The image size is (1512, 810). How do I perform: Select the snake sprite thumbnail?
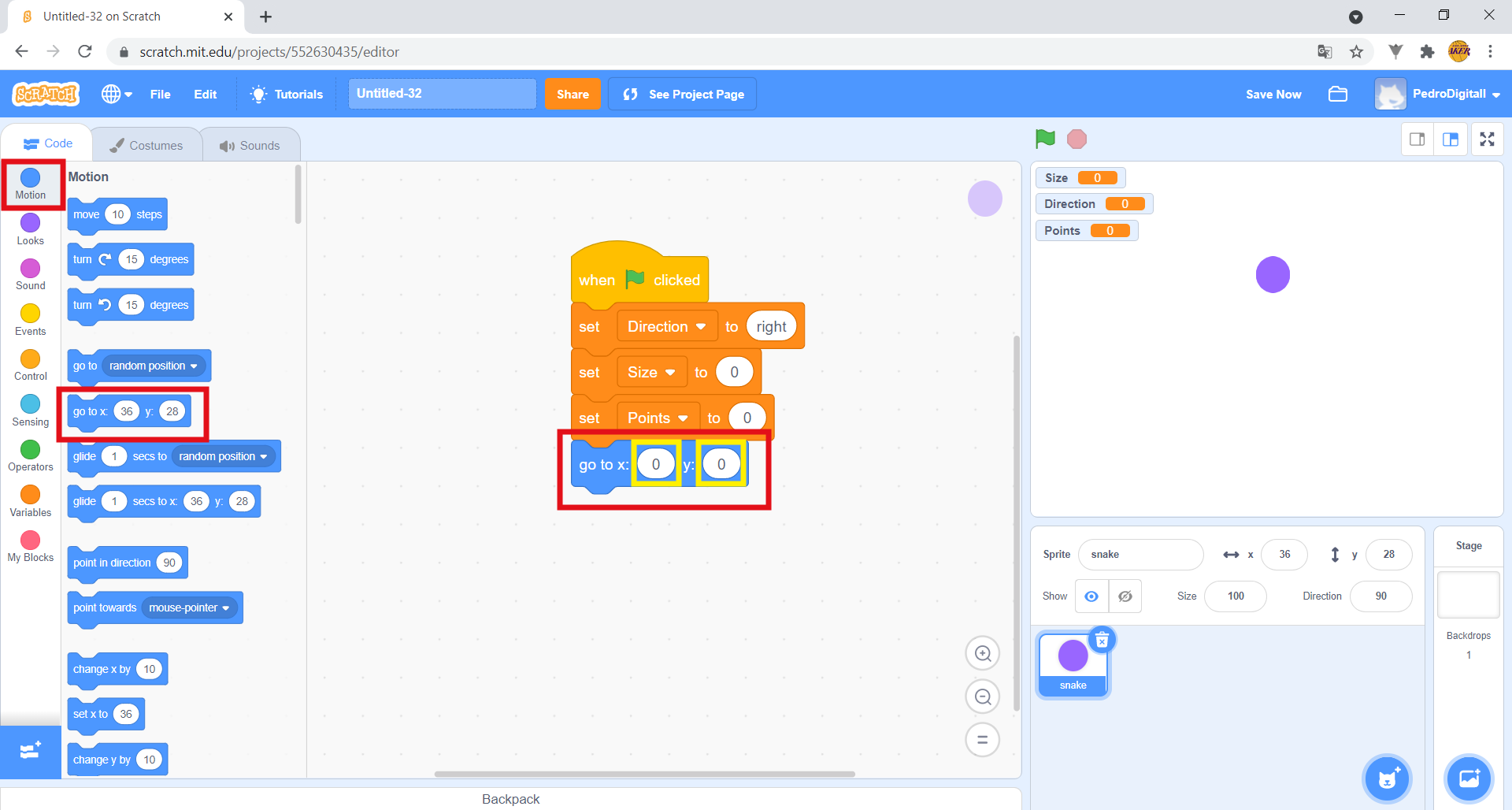click(x=1073, y=664)
